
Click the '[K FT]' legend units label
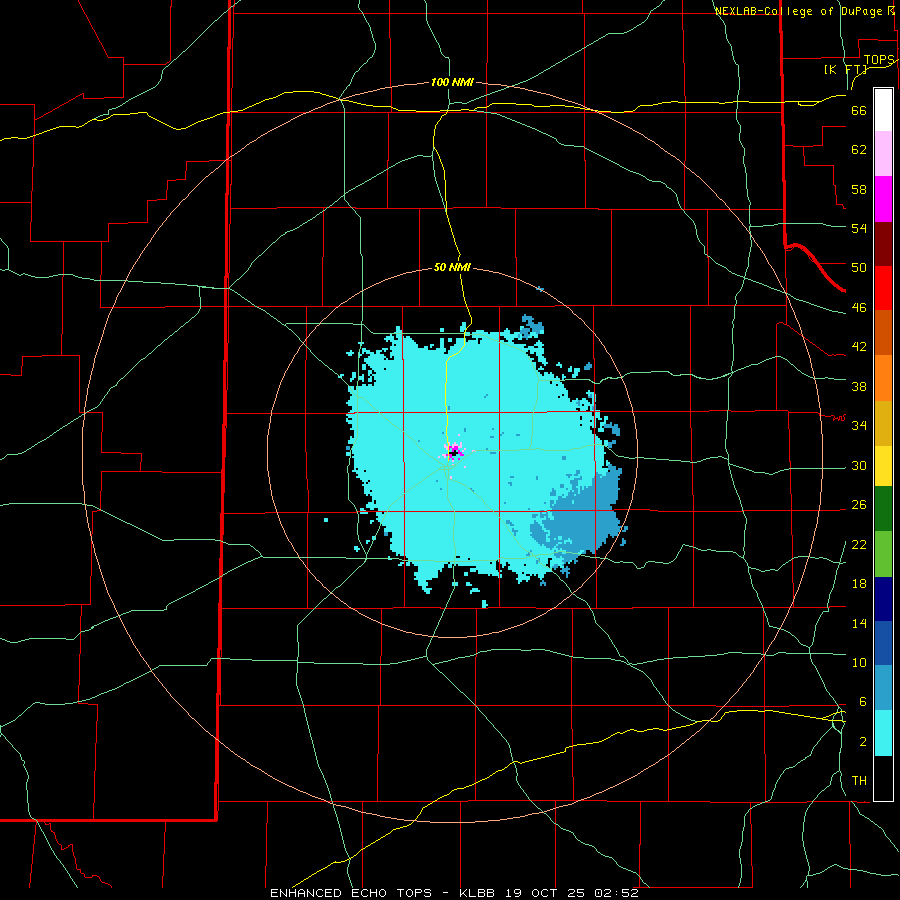click(846, 69)
